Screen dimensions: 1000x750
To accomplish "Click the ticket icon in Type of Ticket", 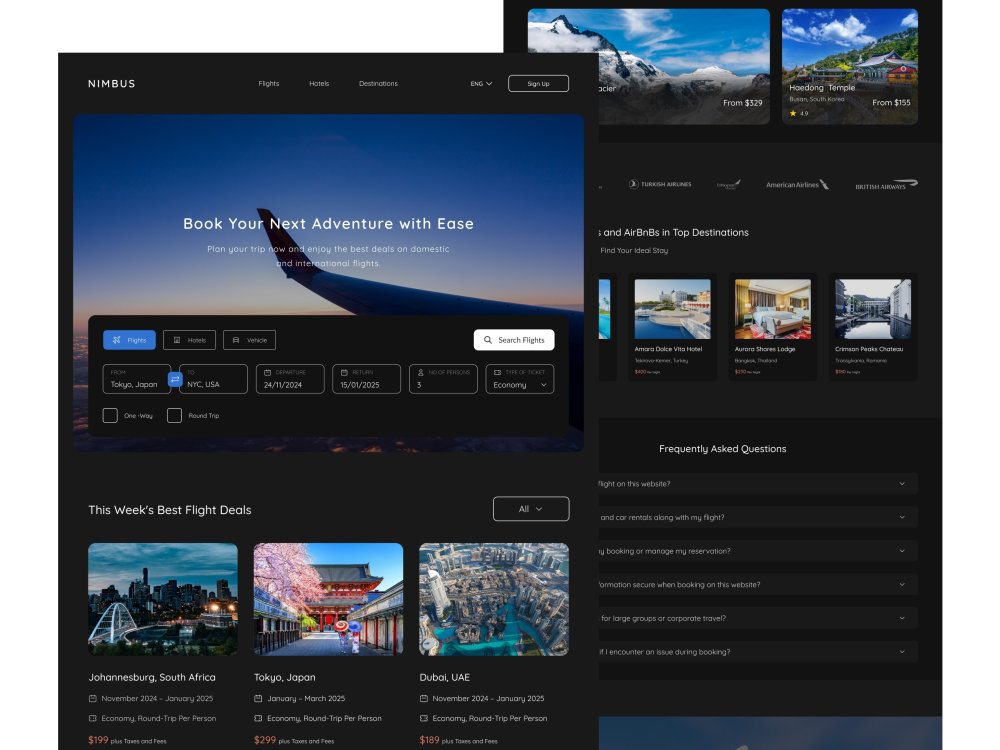I will pos(497,372).
